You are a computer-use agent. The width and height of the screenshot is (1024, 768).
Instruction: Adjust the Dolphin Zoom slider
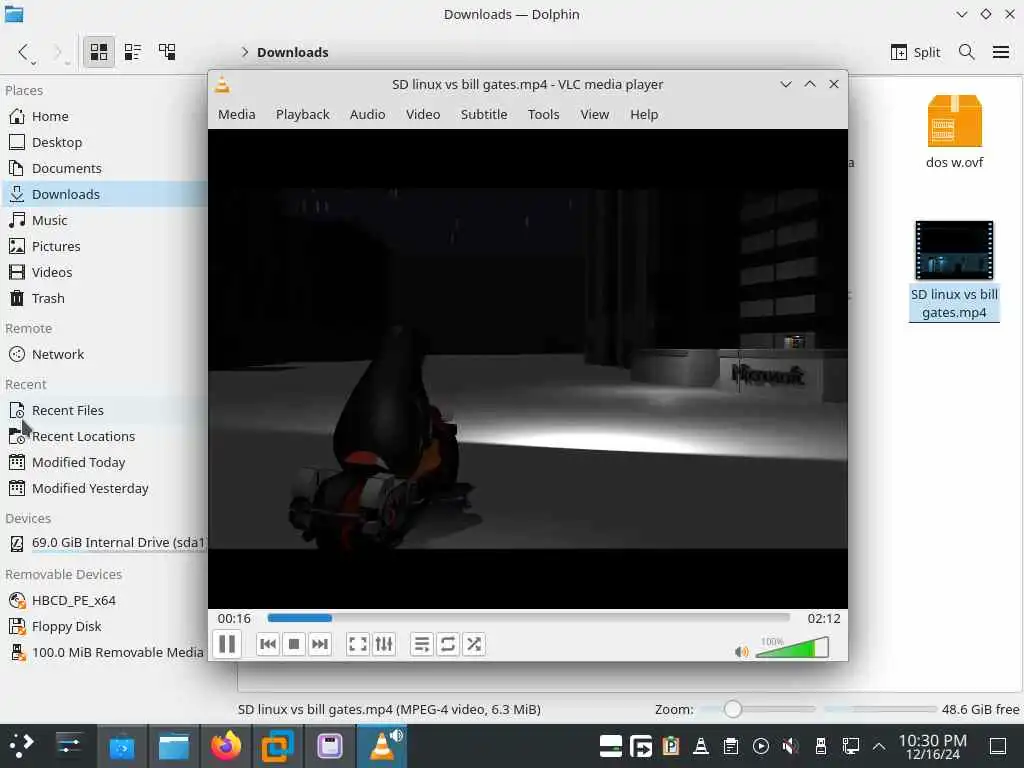pyautogui.click(x=758, y=709)
